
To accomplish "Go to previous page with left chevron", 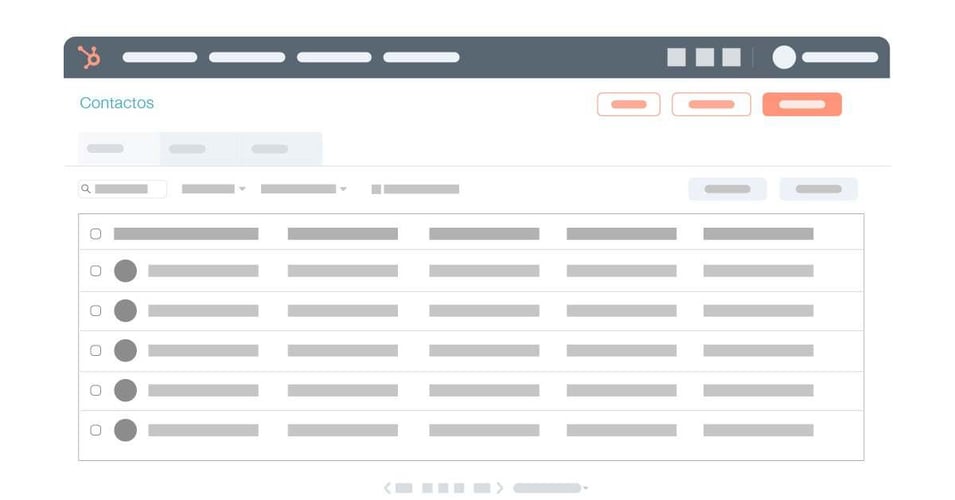I will [388, 488].
